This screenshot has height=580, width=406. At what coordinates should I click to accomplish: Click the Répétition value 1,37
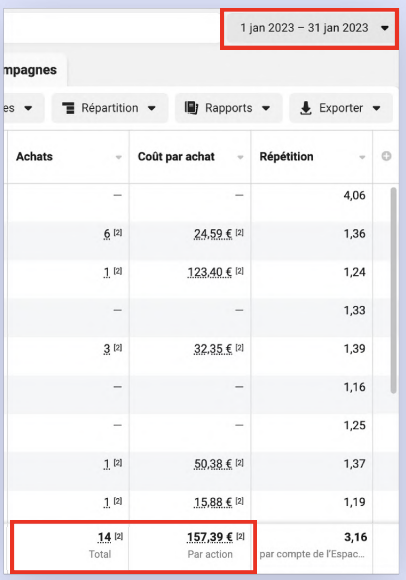tap(354, 464)
